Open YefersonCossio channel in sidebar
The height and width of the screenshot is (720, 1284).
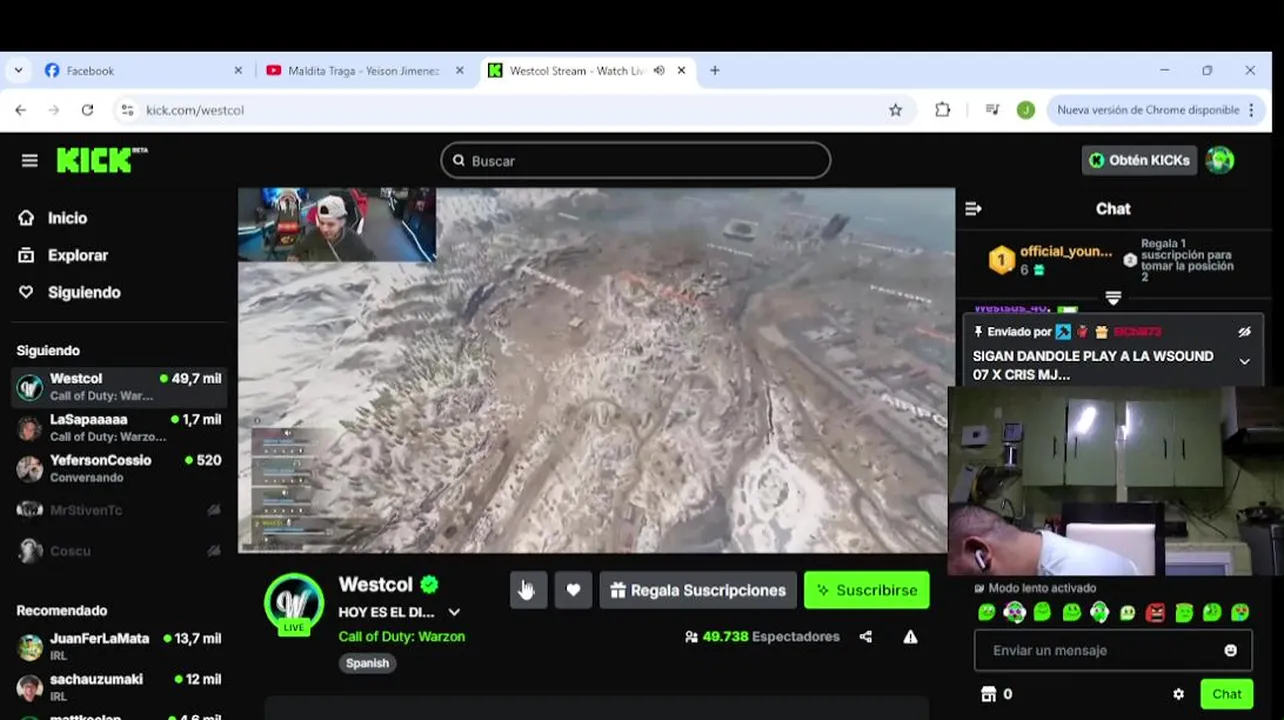coord(119,469)
